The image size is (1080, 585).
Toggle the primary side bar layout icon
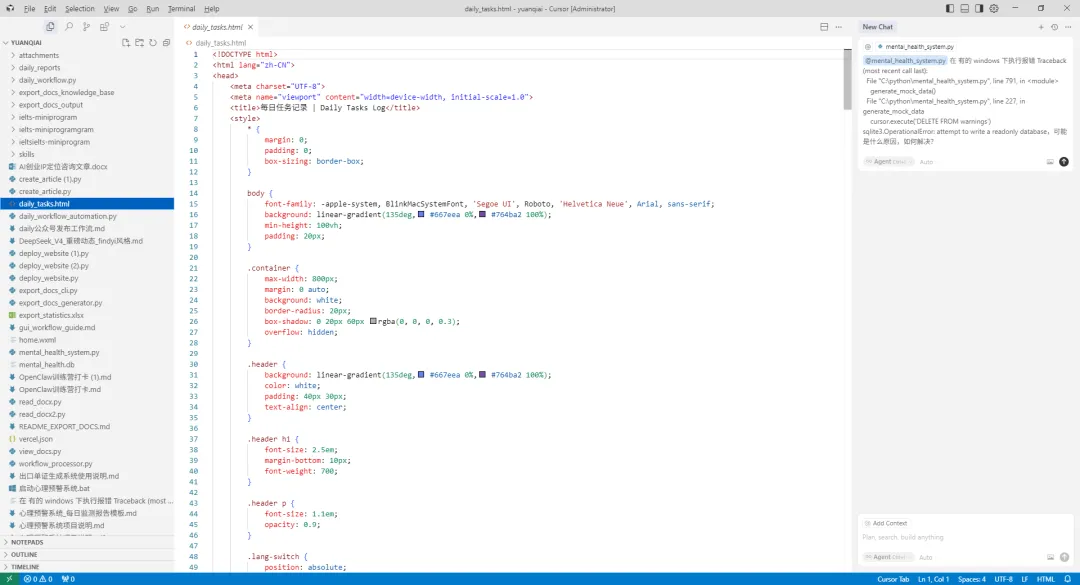point(950,8)
